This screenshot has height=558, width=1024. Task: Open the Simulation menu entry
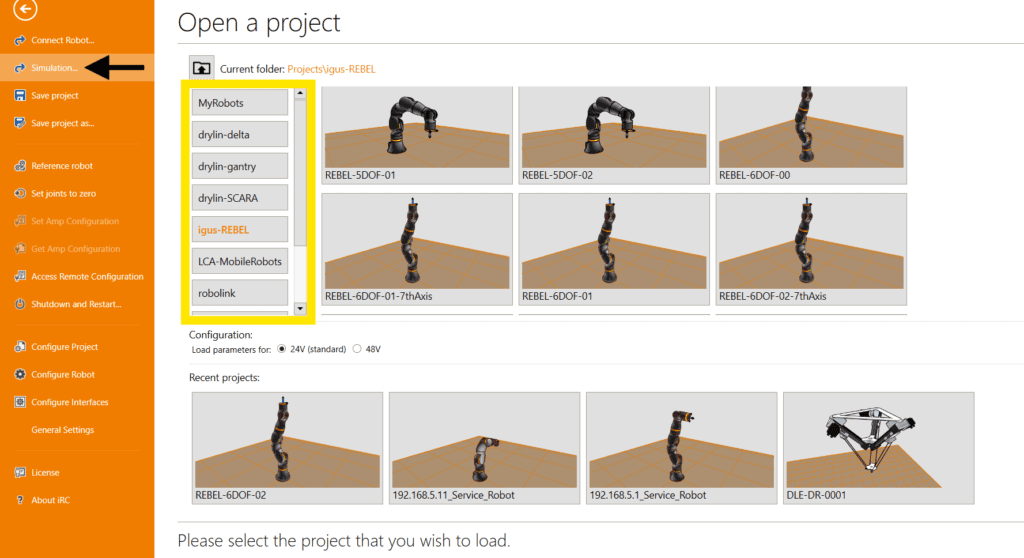coord(54,68)
